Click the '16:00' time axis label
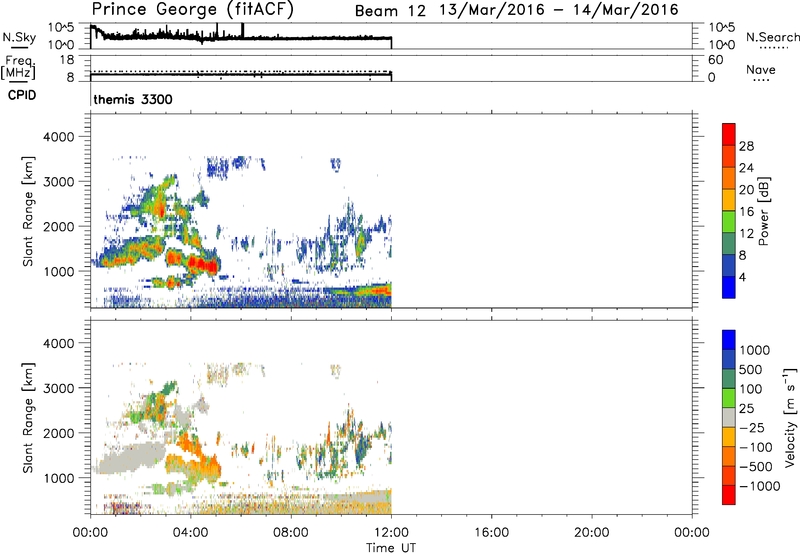Screen dimensions: 800x554 491,533
